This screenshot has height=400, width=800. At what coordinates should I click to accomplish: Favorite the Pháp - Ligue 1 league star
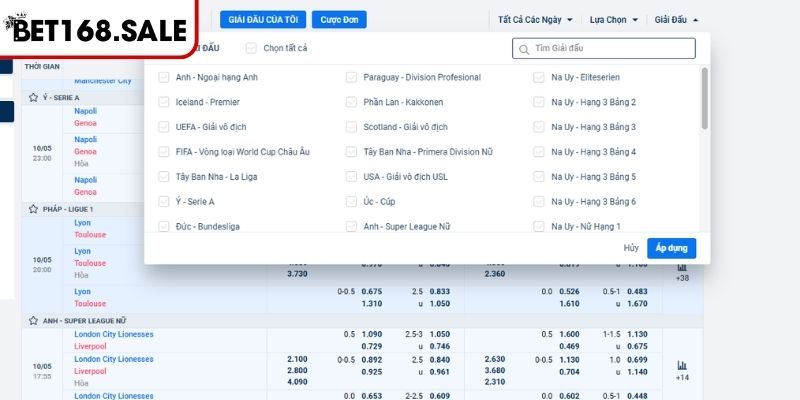tap(33, 209)
